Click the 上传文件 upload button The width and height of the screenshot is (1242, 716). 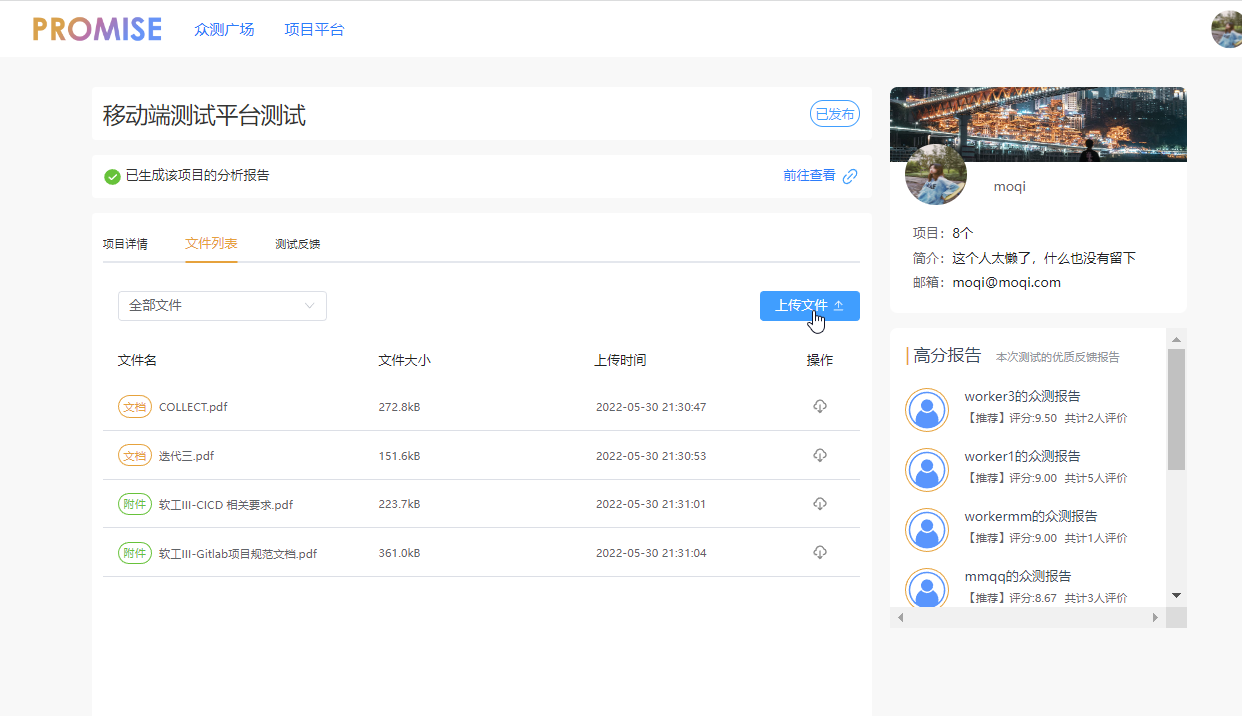(810, 306)
